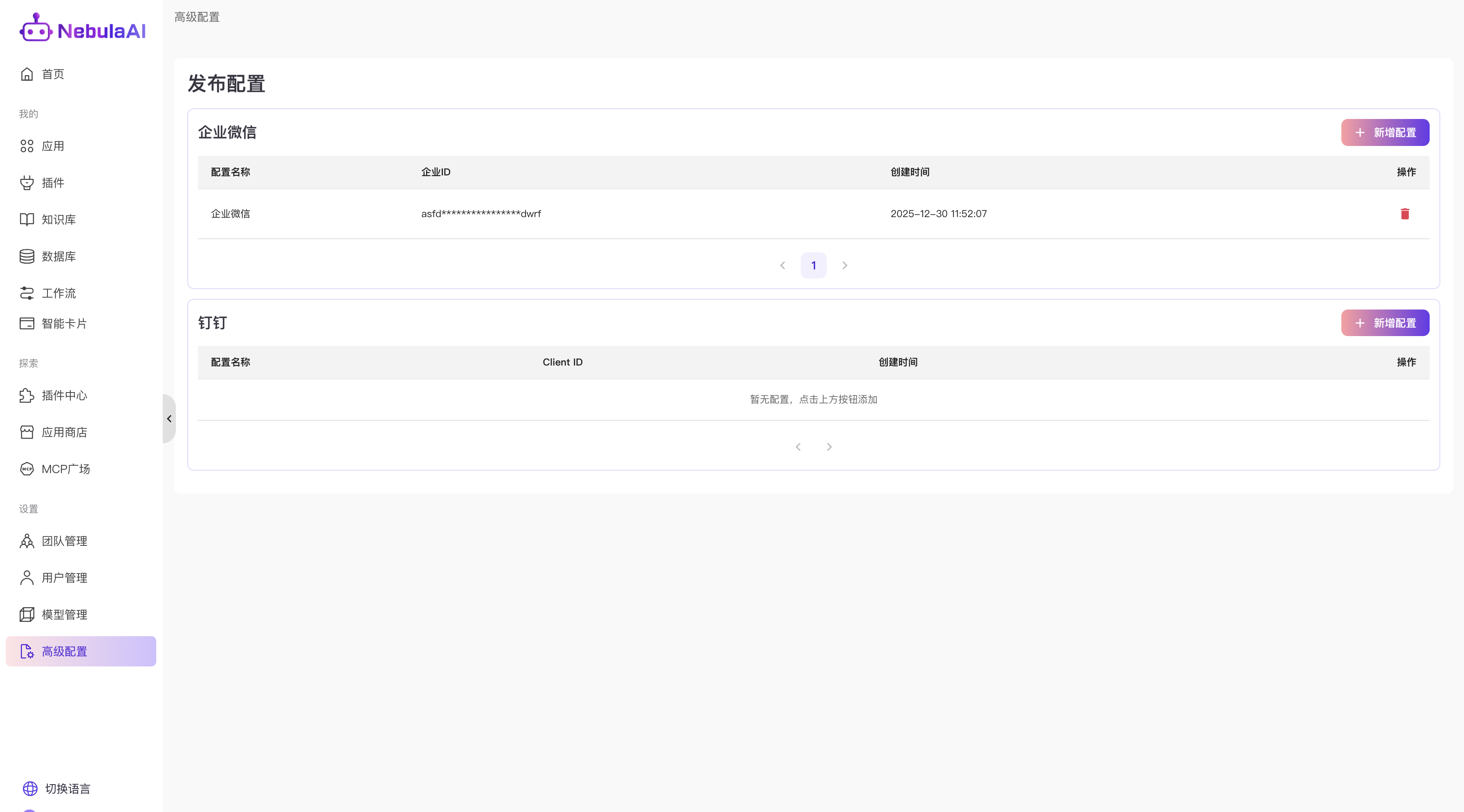Select 模型管理 menu item
The width and height of the screenshot is (1464, 812).
(64, 614)
